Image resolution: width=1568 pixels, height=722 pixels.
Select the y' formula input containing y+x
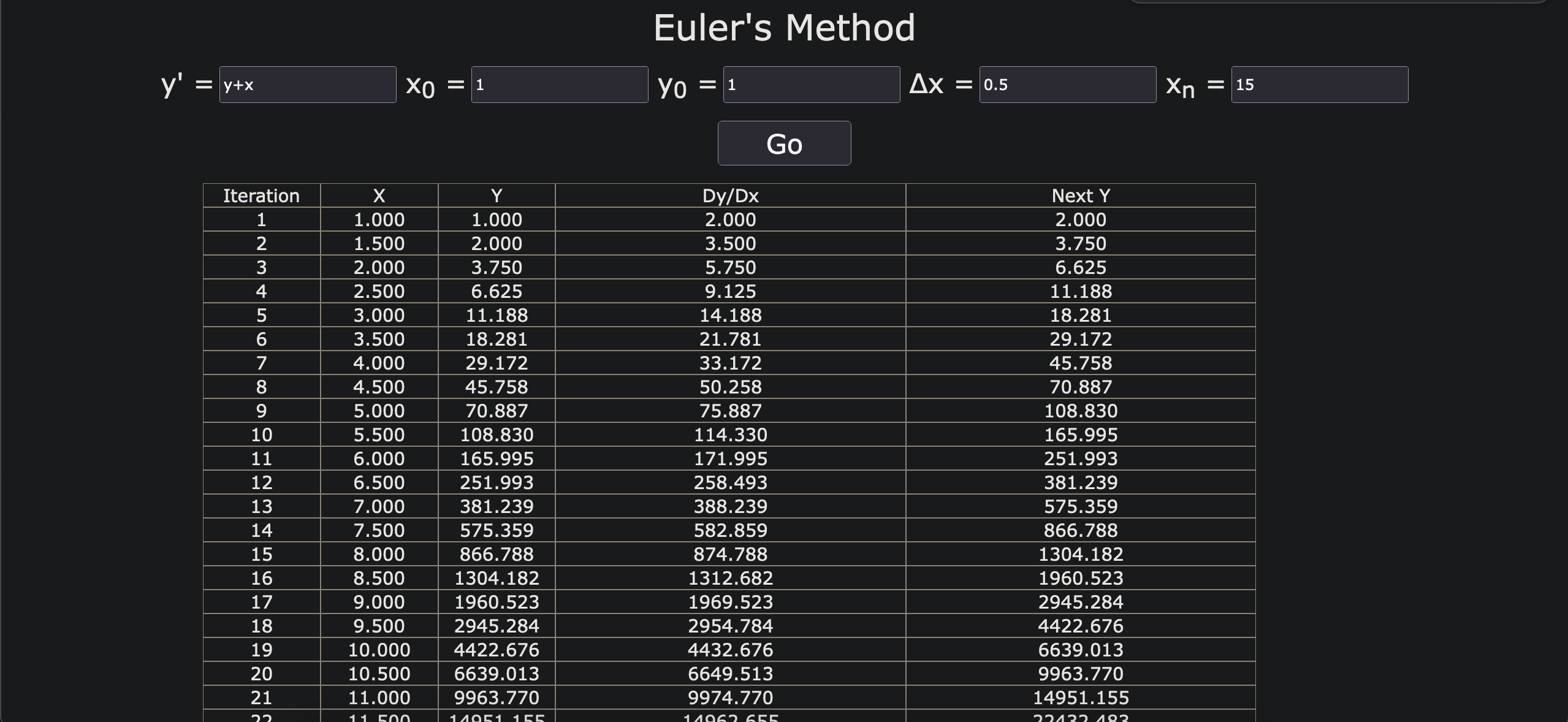click(x=307, y=84)
